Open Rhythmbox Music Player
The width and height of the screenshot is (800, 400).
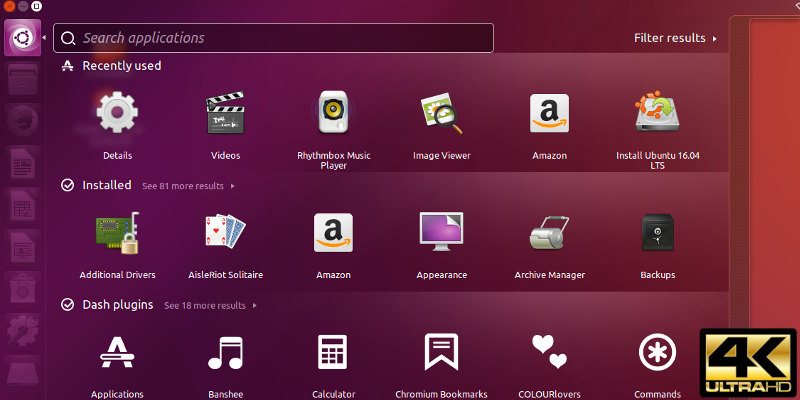pos(334,113)
